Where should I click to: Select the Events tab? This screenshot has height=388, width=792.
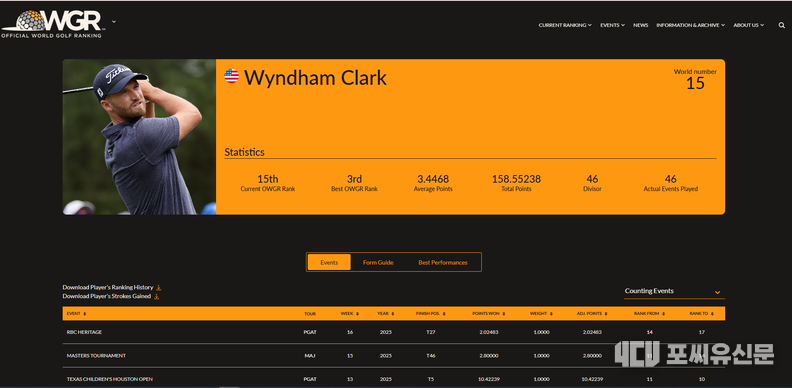(329, 262)
